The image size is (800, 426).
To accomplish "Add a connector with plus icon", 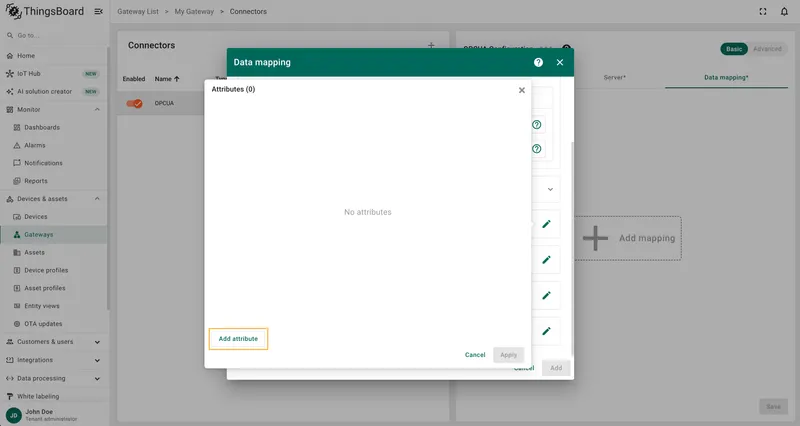I will tap(431, 45).
